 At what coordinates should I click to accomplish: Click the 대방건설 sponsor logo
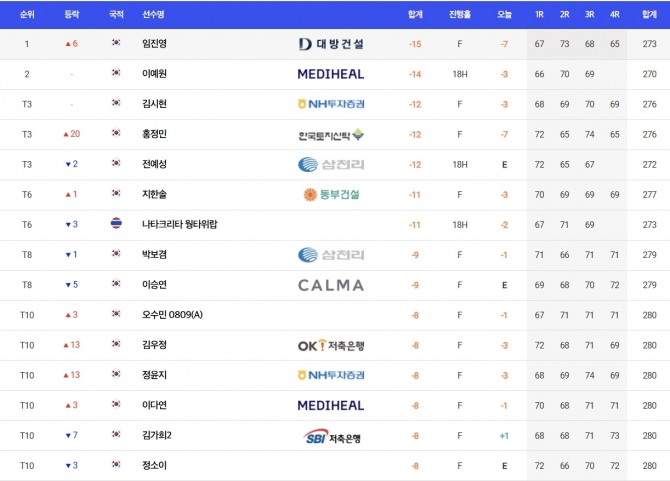click(x=331, y=44)
